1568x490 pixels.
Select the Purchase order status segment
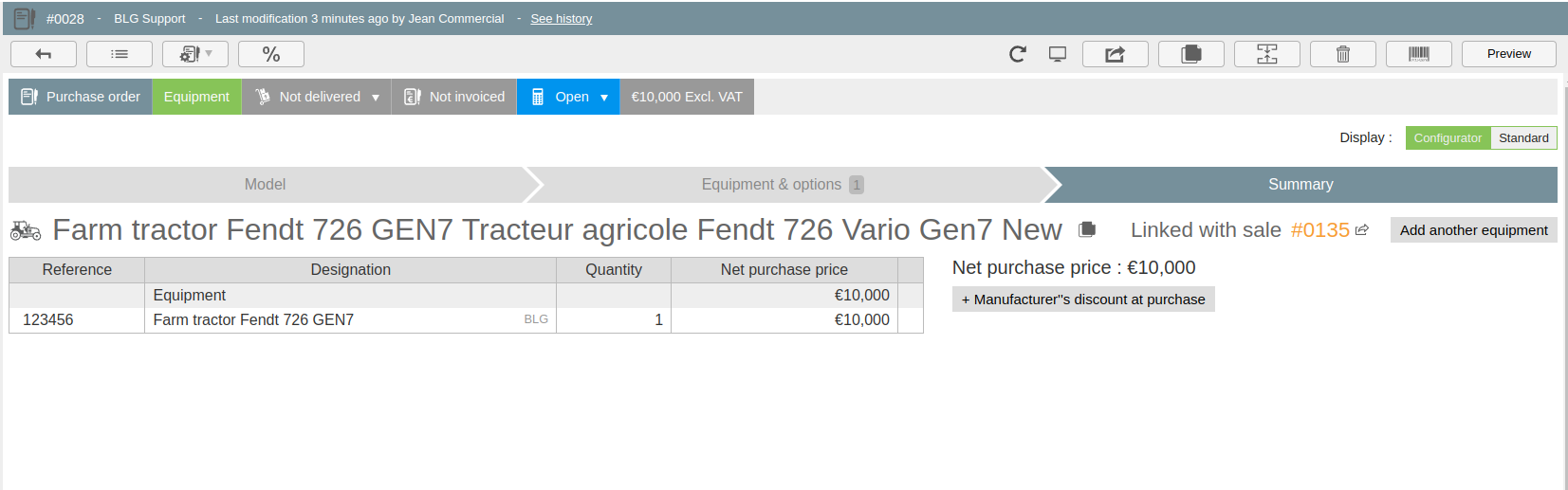[81, 97]
